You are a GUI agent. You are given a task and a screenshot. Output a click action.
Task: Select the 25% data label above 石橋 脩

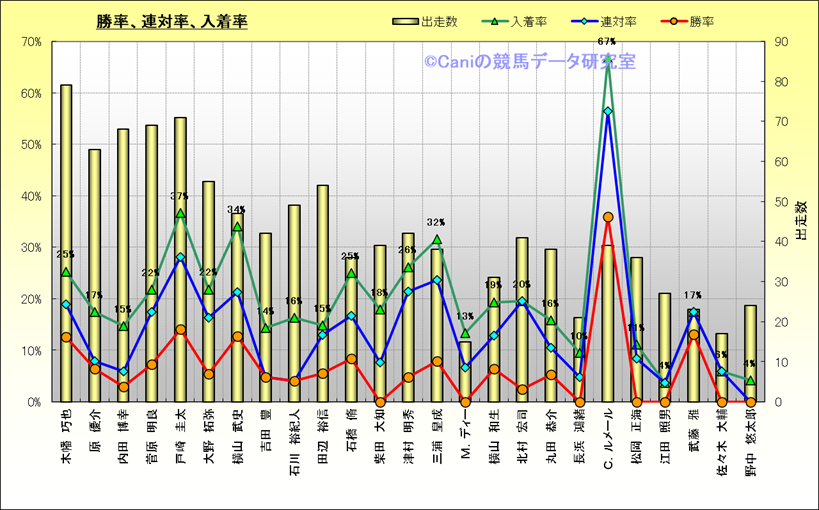[351, 256]
